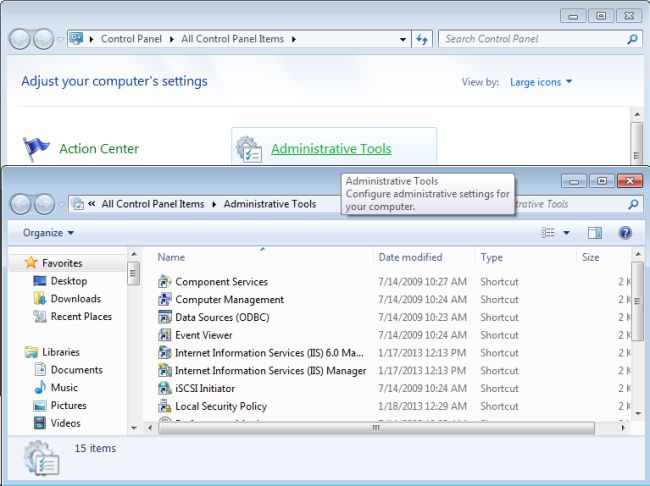The width and height of the screenshot is (650, 486).
Task: Select the Component Services name text
Action: coord(221,282)
